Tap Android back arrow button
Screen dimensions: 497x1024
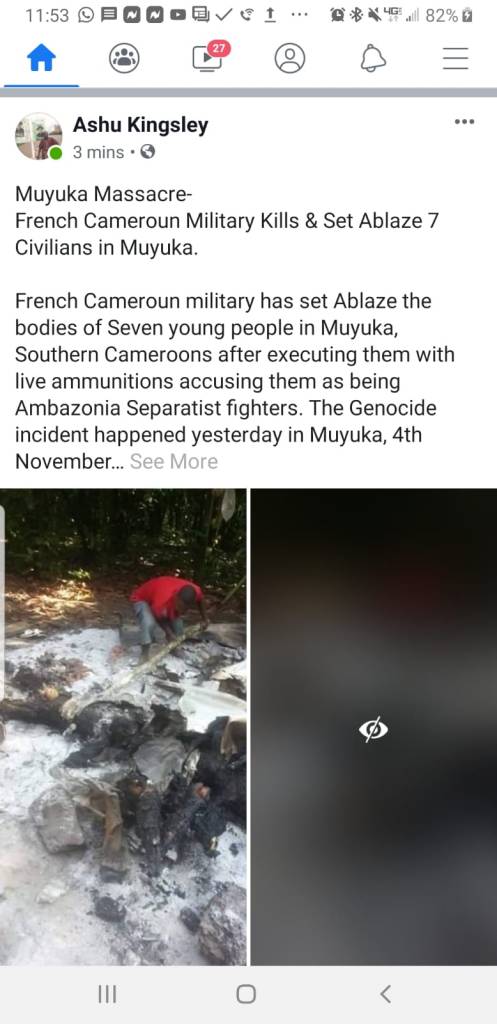(x=385, y=995)
